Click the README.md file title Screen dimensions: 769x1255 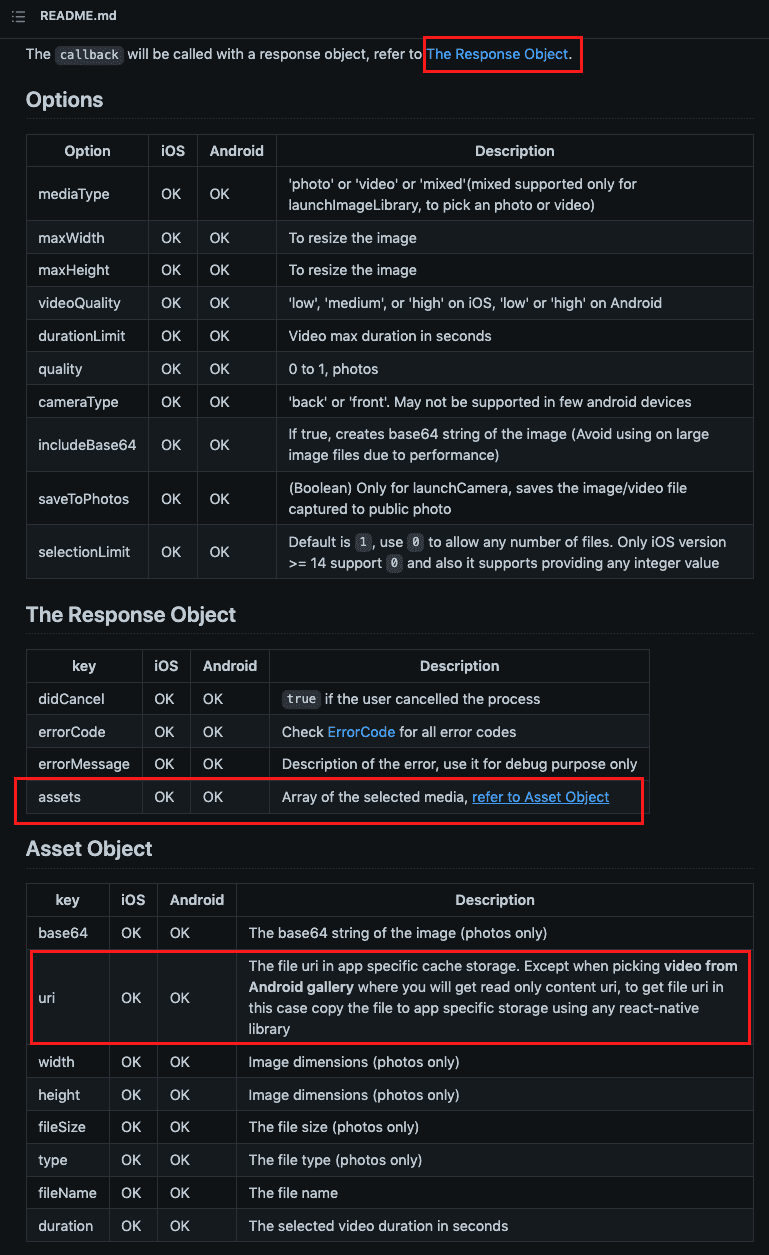[x=76, y=16]
